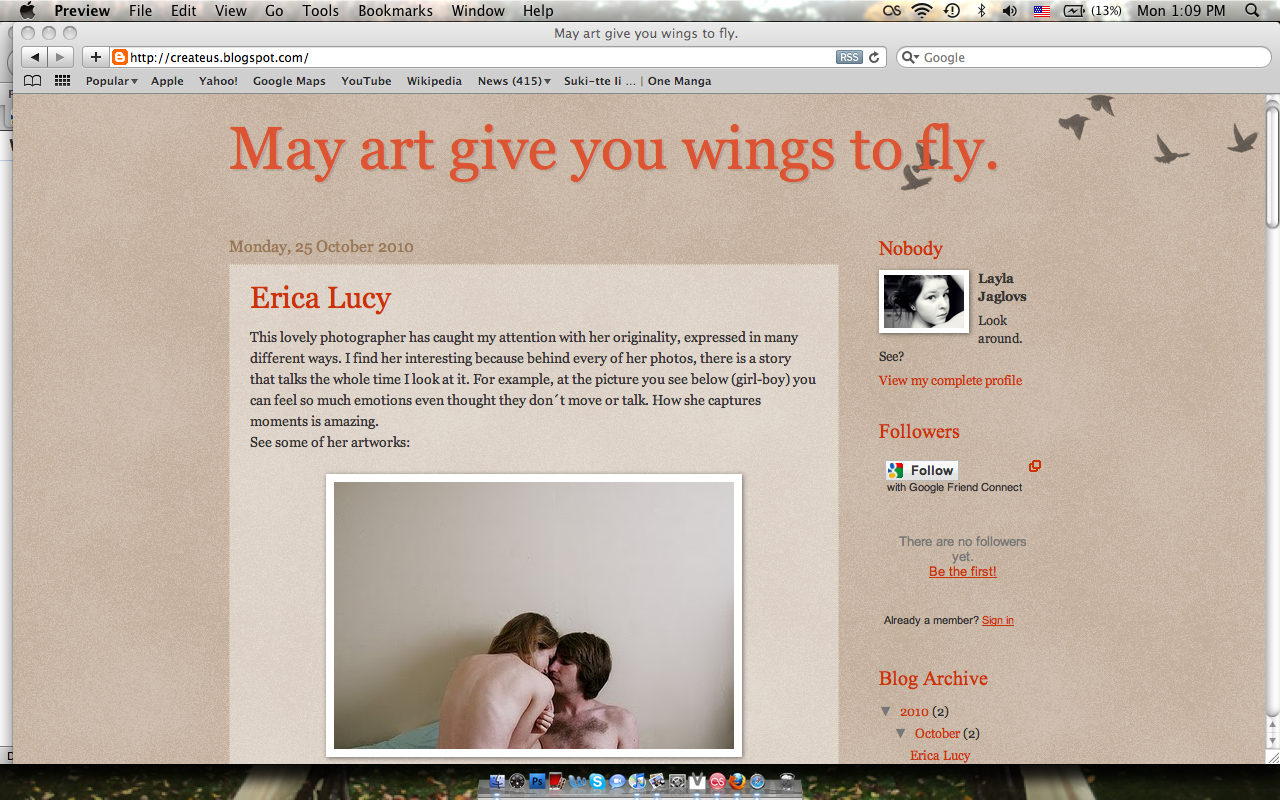1280x800 pixels.
Task: Add bookmark with the plus button
Action: [96, 57]
